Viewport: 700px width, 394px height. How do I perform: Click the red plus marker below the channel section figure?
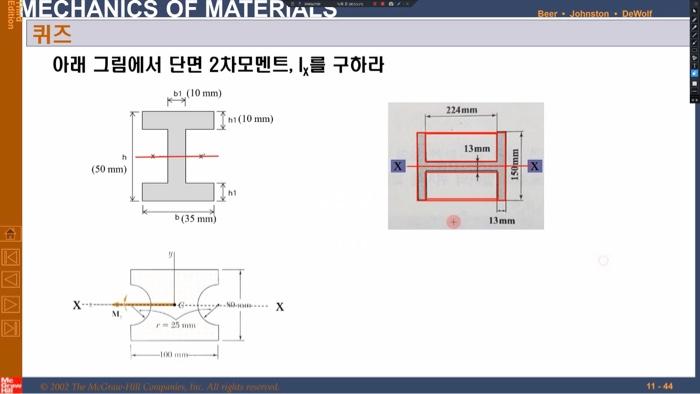[453, 221]
